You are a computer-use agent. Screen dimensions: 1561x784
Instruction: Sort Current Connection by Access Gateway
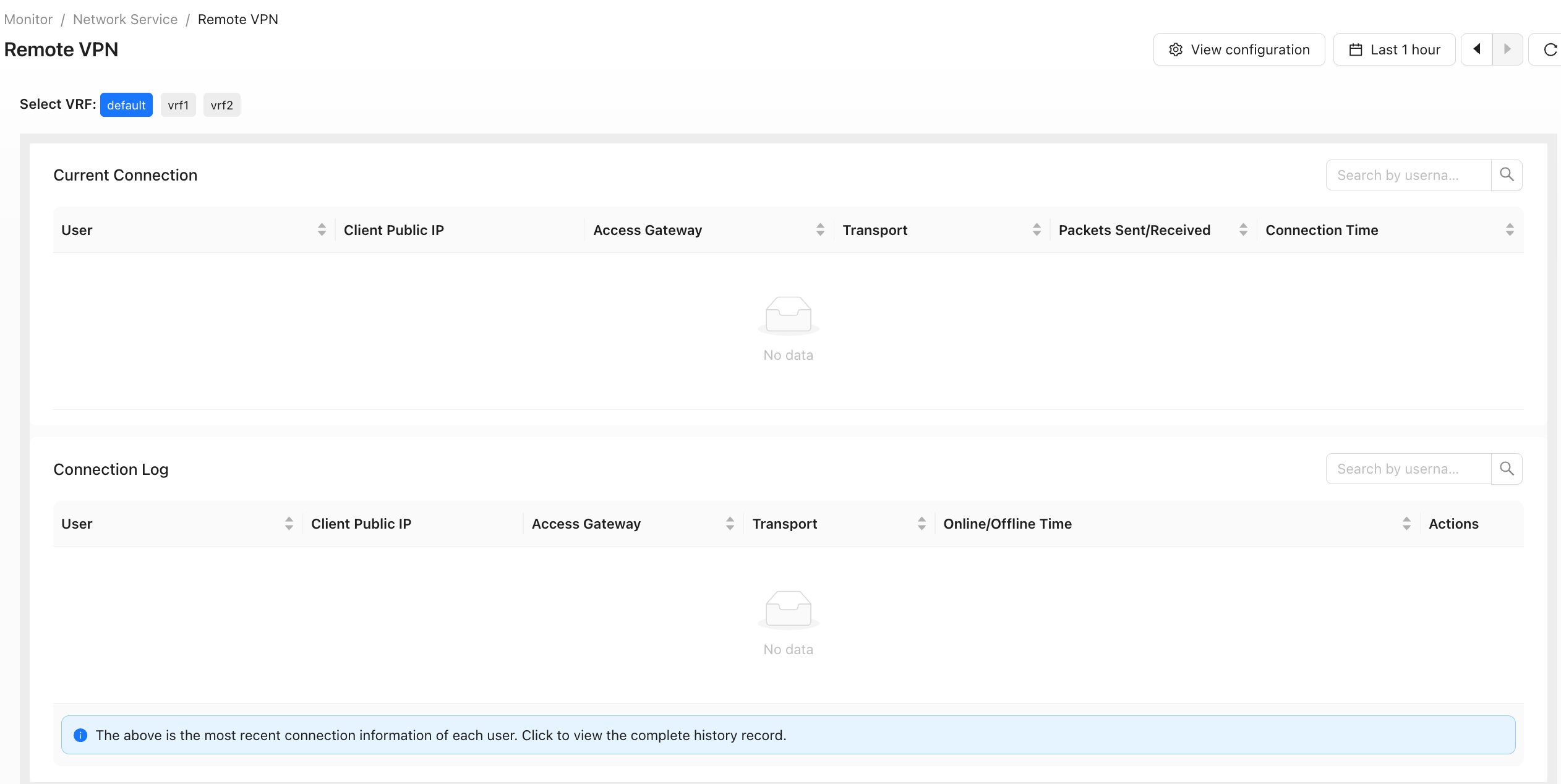pyautogui.click(x=820, y=230)
